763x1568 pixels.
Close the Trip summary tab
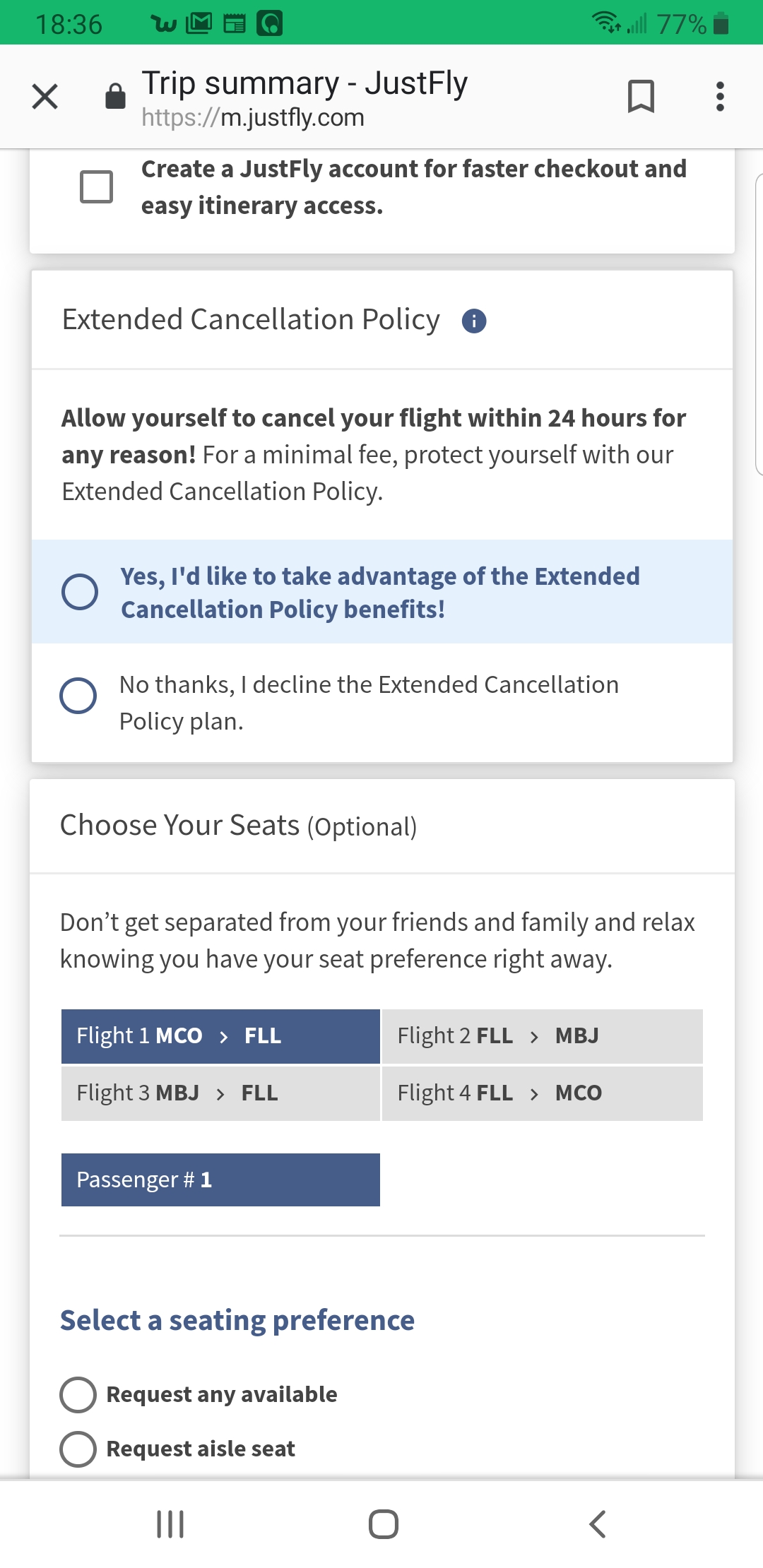tap(44, 97)
